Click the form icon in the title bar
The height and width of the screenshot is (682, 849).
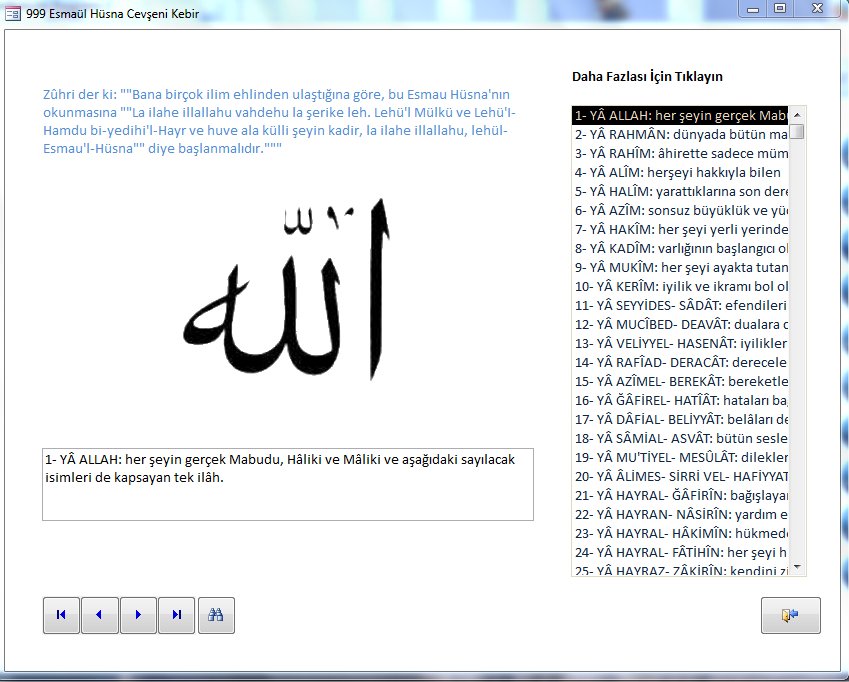(x=13, y=14)
